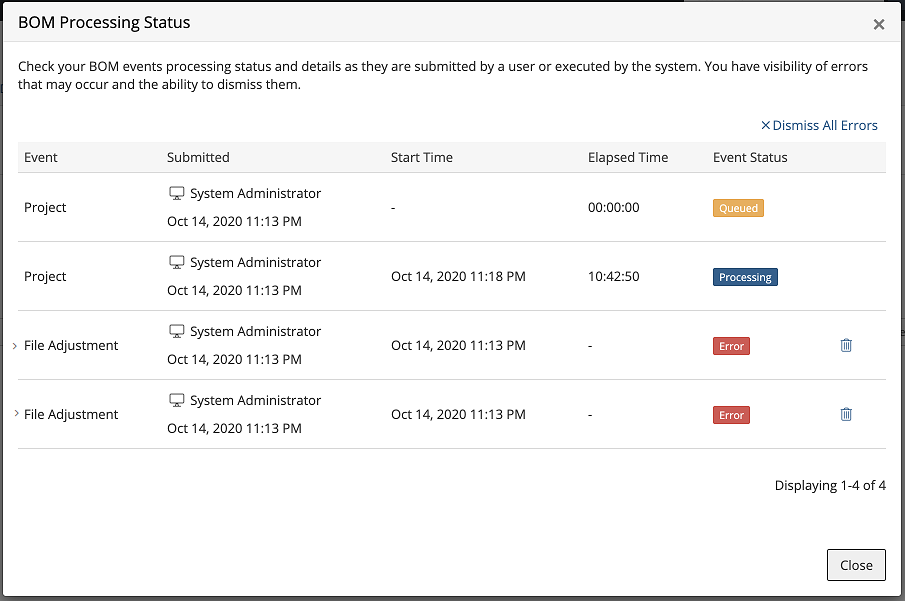Click the first Error status badge
This screenshot has width=905, height=601.
tap(731, 345)
